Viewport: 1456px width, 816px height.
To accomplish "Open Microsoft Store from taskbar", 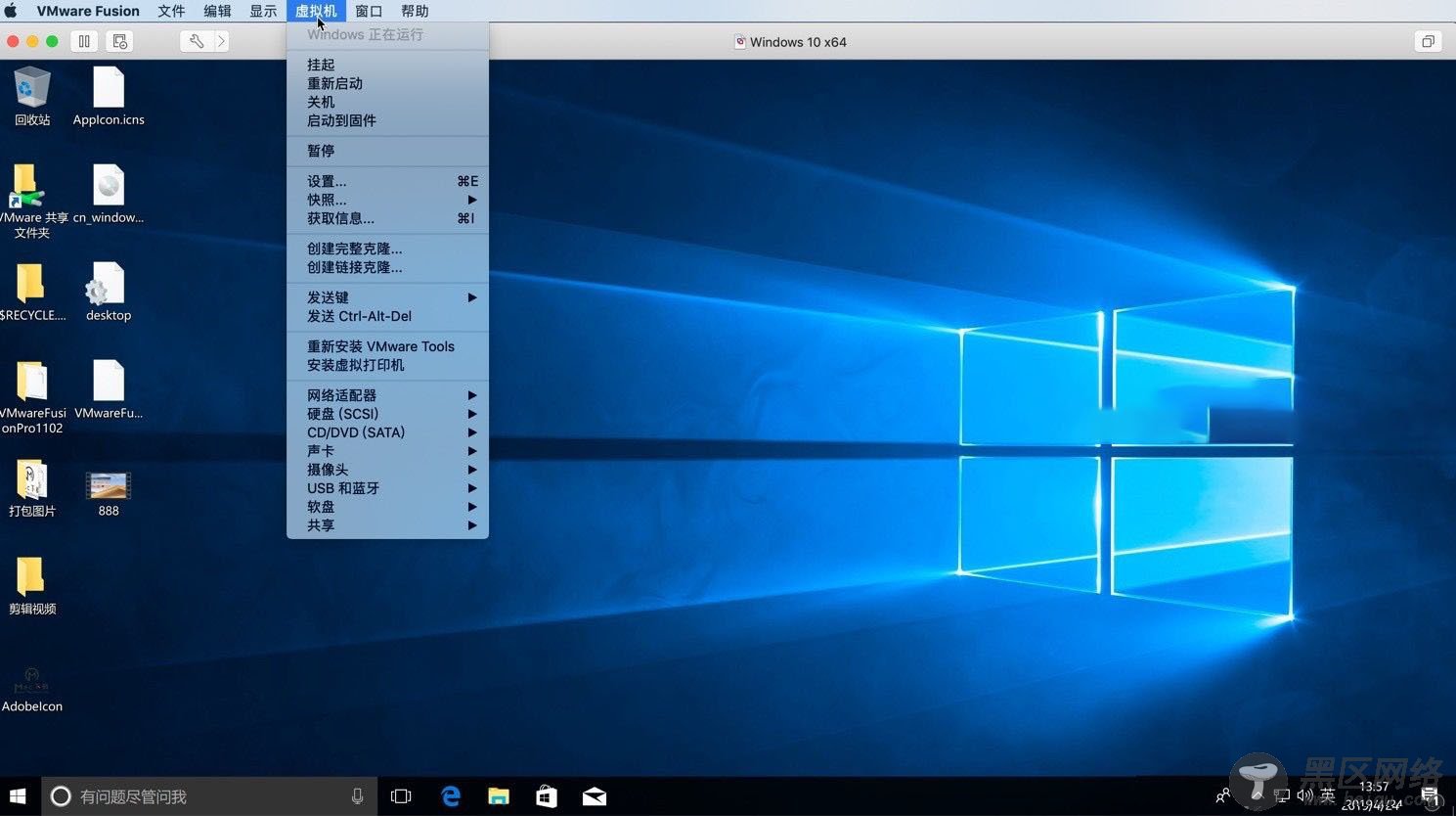I will 547,796.
